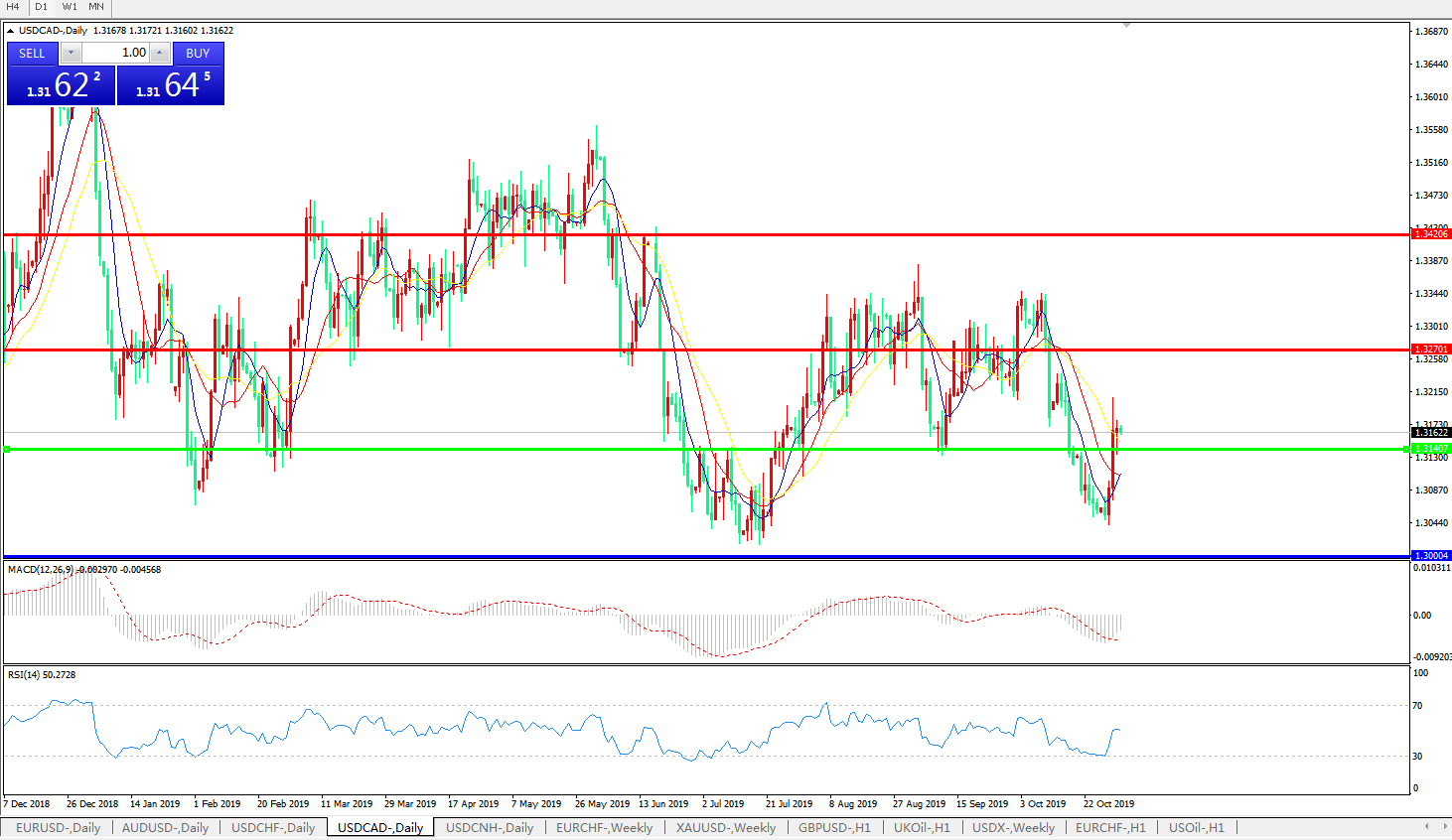The width and height of the screenshot is (1452, 840).
Task: Toggle the H4 timeframe button
Action: click(13, 7)
